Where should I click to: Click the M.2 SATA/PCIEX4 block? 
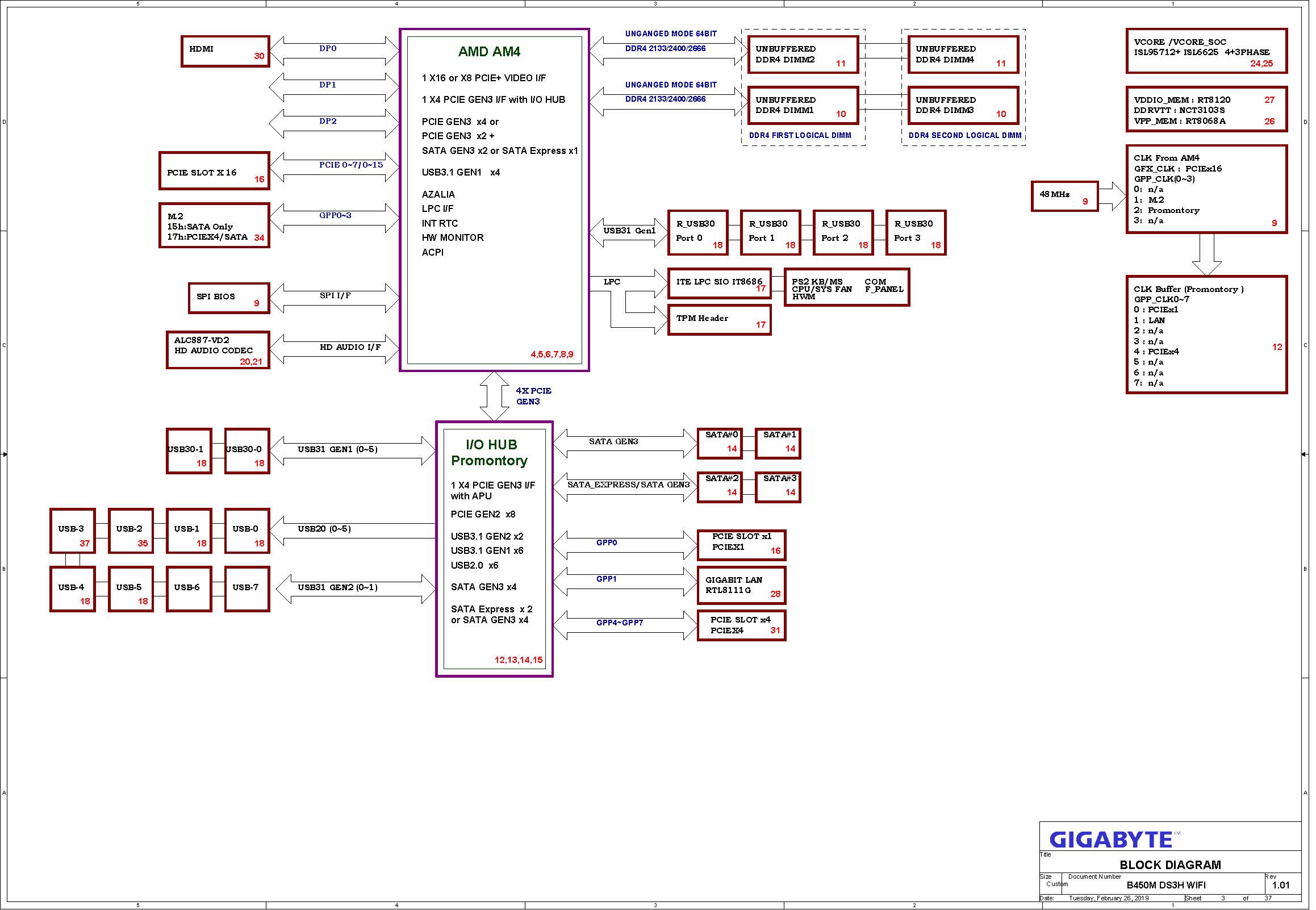214,226
